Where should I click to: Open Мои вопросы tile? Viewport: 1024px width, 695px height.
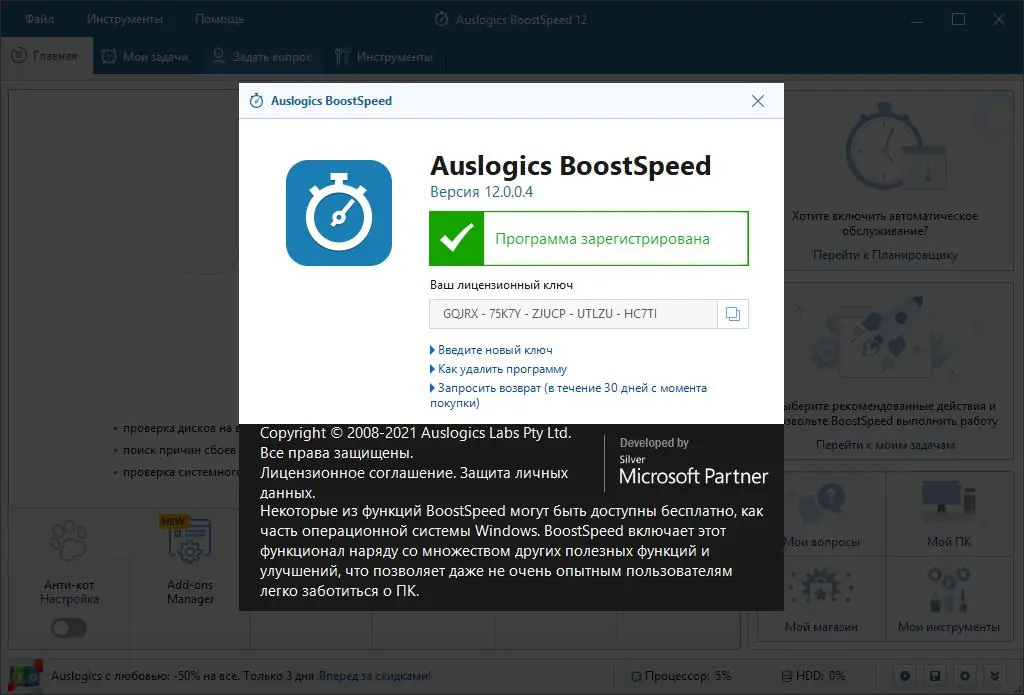pyautogui.click(x=822, y=515)
